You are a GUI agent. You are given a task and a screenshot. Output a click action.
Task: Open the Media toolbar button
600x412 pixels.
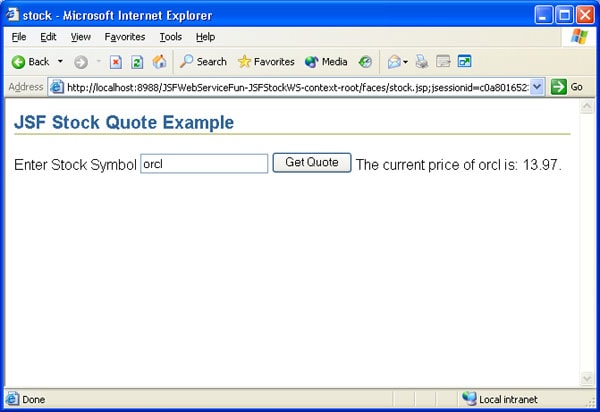[326, 62]
